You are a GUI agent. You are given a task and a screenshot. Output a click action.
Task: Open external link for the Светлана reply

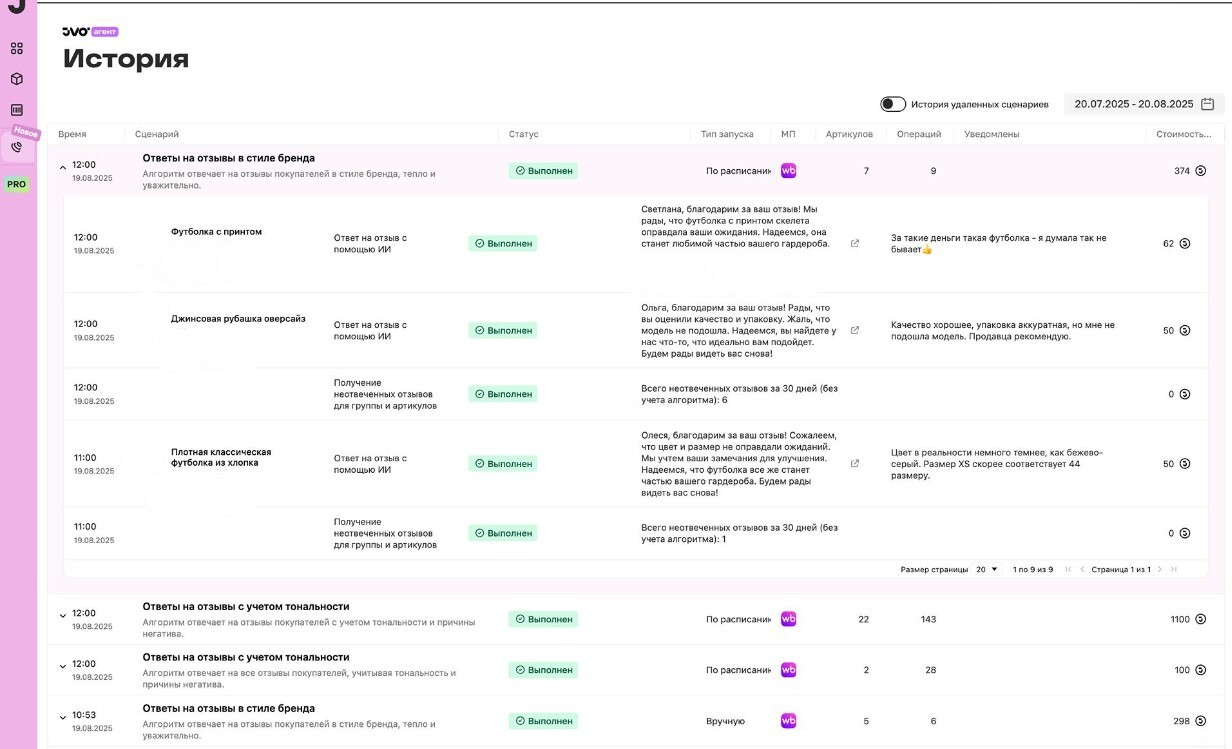(855, 243)
